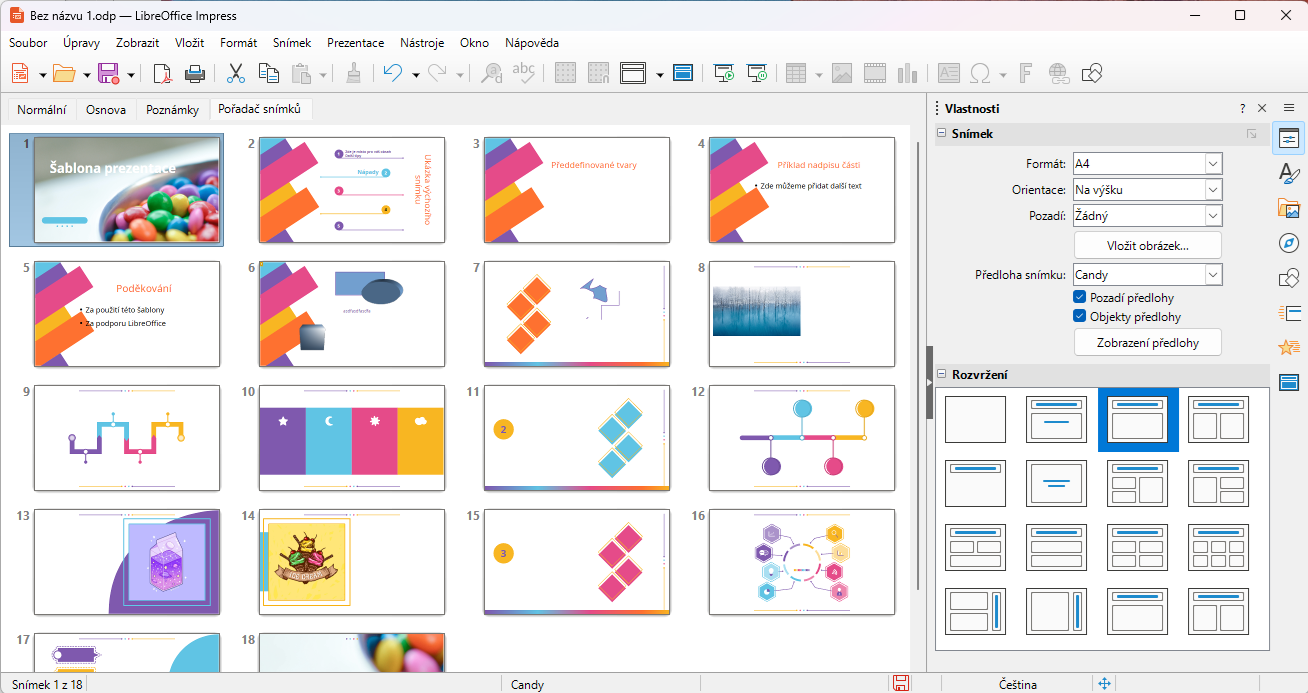
Task: Open the Gallery deck in sidebar
Action: tap(1289, 209)
